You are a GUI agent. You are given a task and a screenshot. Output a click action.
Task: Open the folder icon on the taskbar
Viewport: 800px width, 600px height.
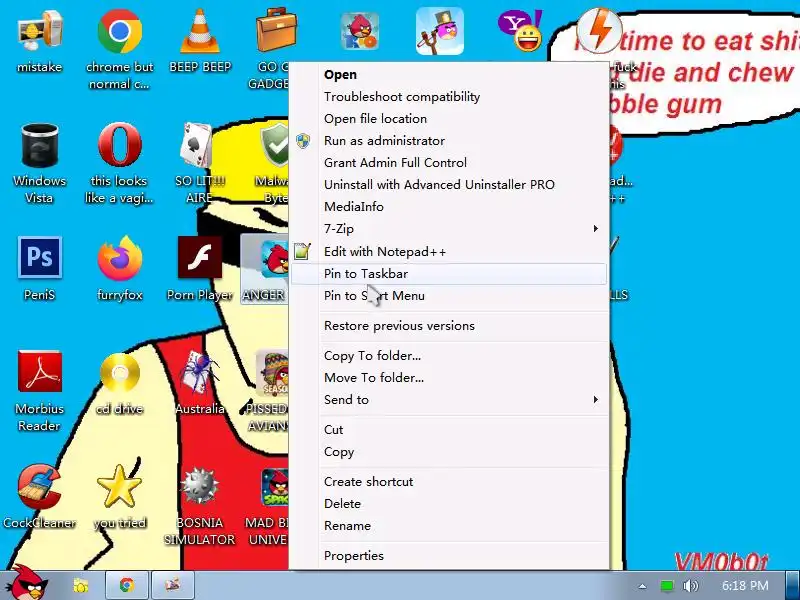[x=81, y=585]
